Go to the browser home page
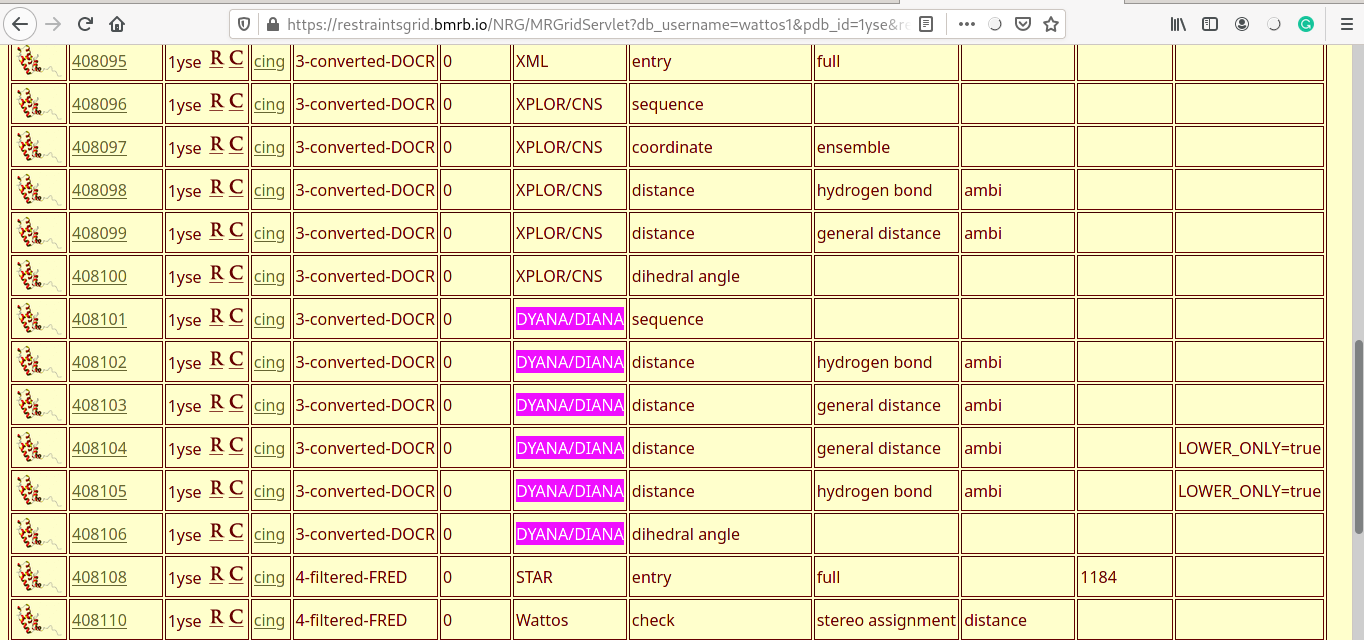This screenshot has width=1364, height=640. (117, 24)
